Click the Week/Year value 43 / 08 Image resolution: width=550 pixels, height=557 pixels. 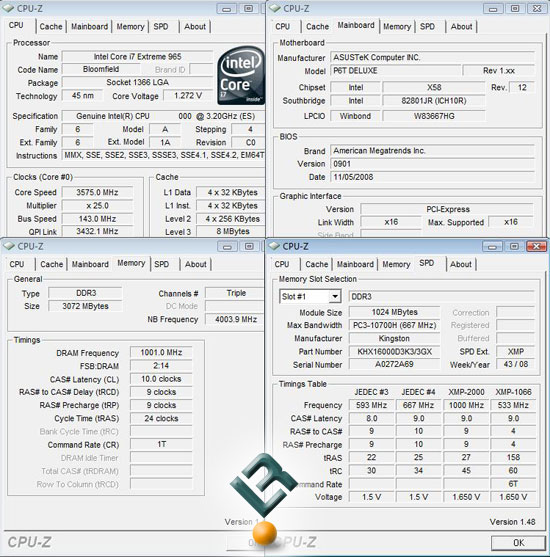516,364
